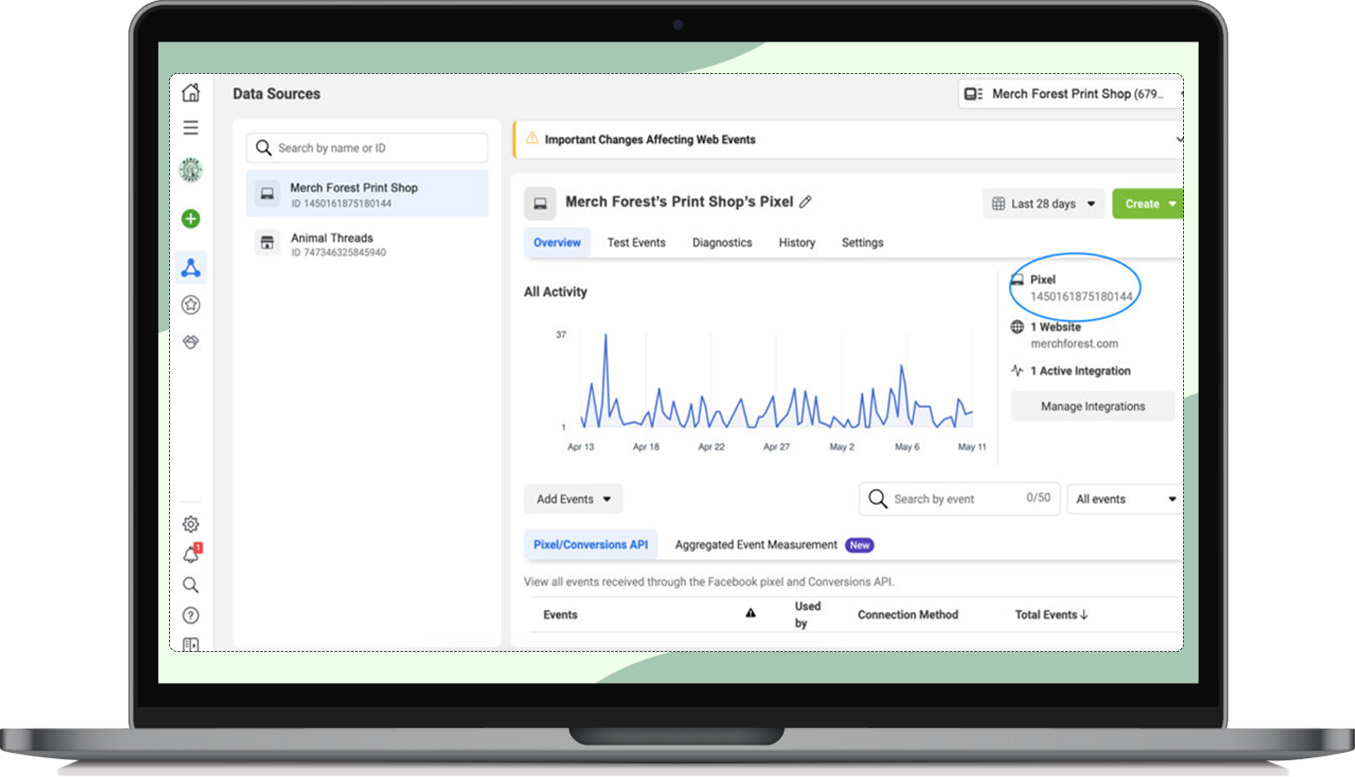1355x777 pixels.
Task: Open the Home icon in sidebar
Action: (x=191, y=93)
